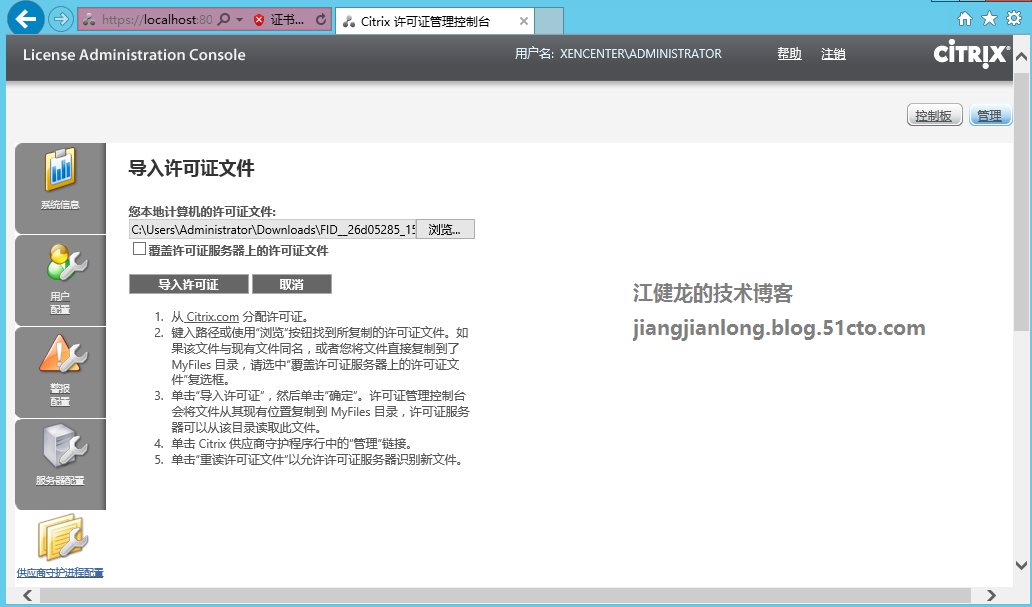Switch to the 管理 administration view
The image size is (1032, 607).
989,115
